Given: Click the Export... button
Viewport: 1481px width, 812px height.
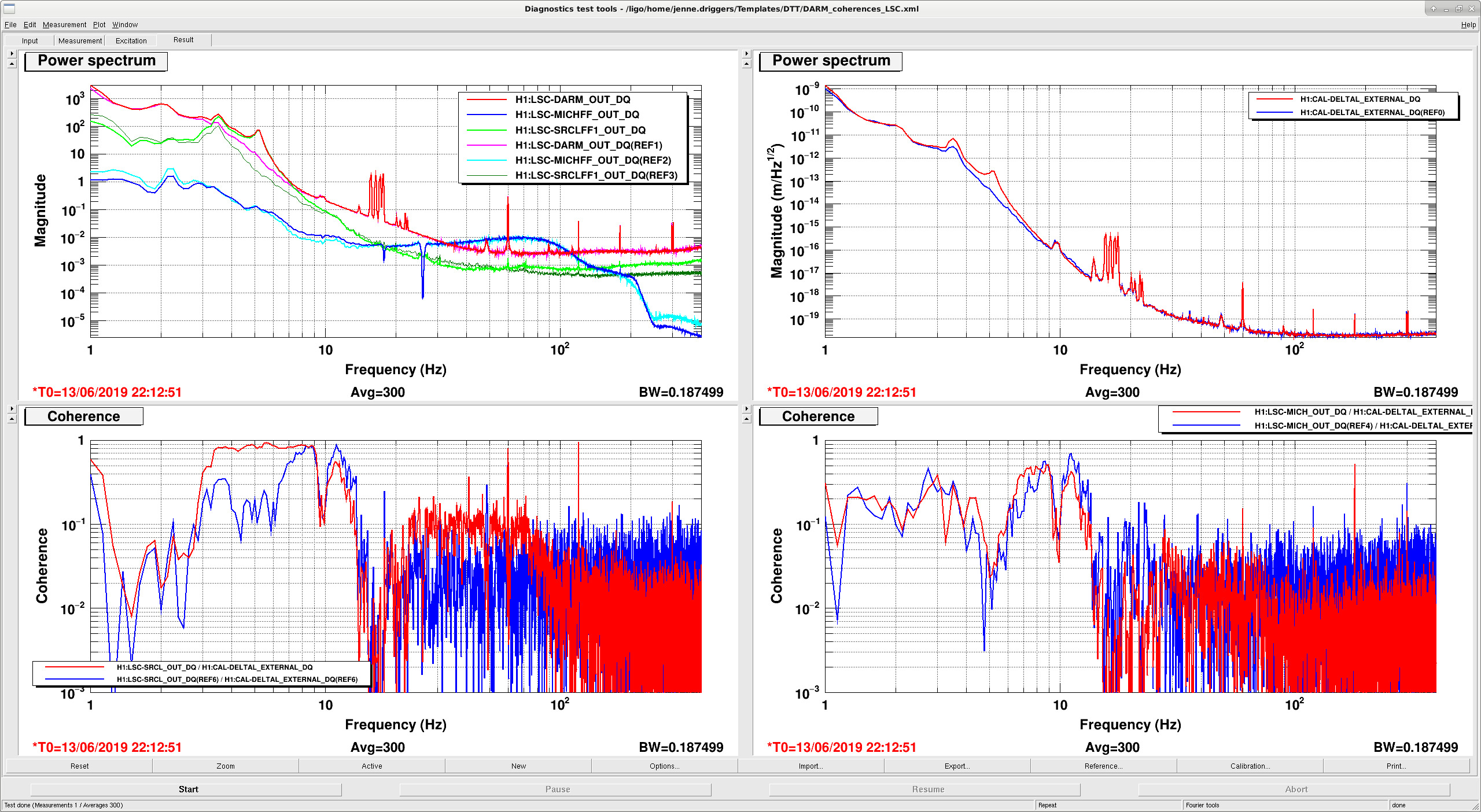Looking at the screenshot, I should tap(957, 766).
